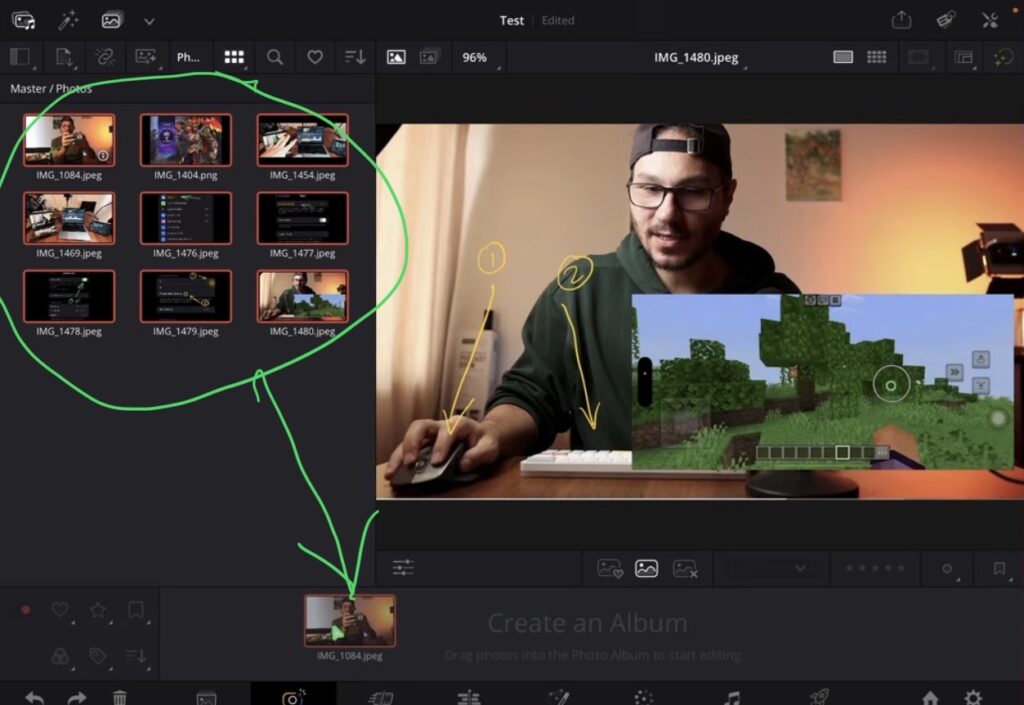Click the bookmark flag icon below viewer

click(x=999, y=569)
